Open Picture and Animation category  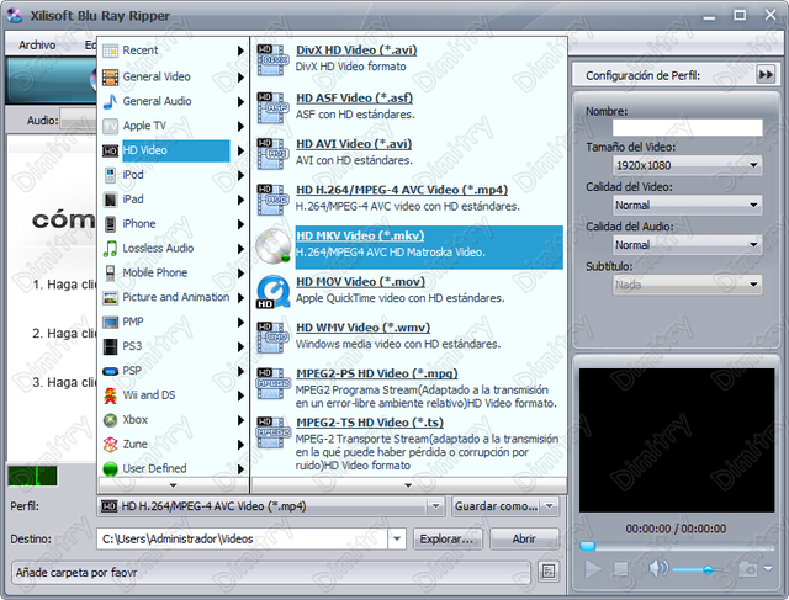[173, 297]
